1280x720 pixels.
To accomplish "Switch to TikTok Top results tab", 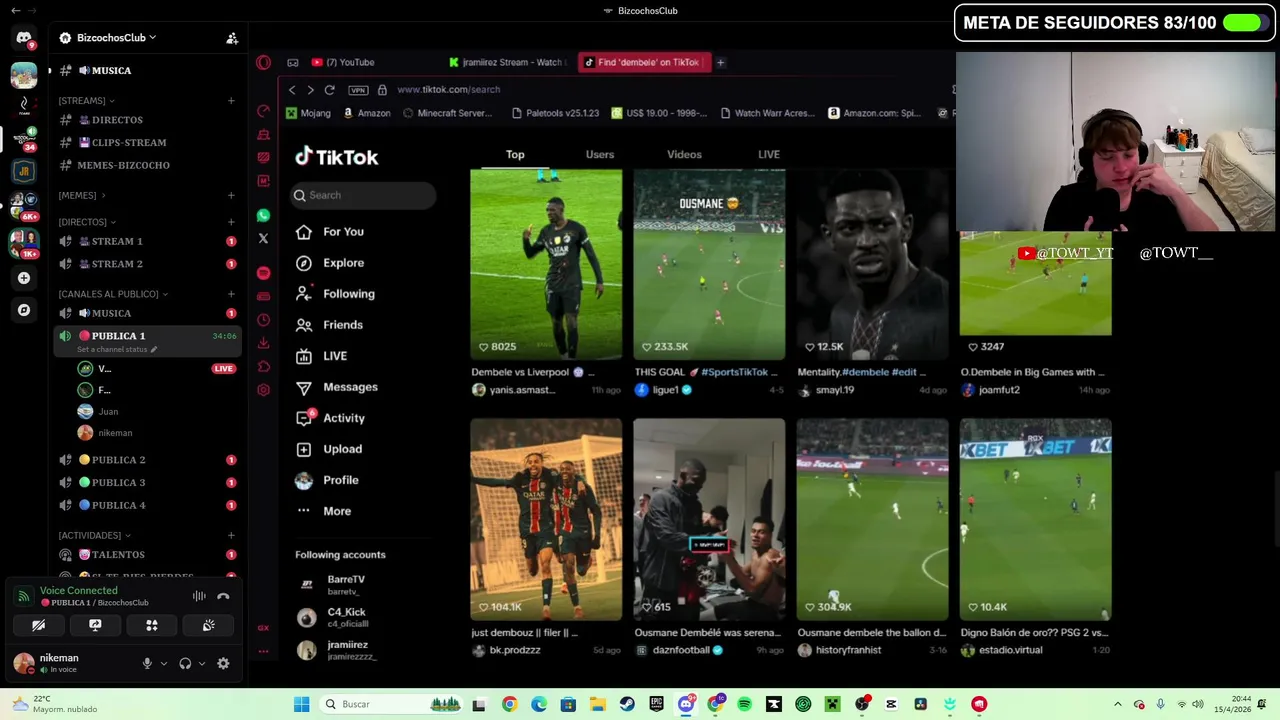I will 515,155.
